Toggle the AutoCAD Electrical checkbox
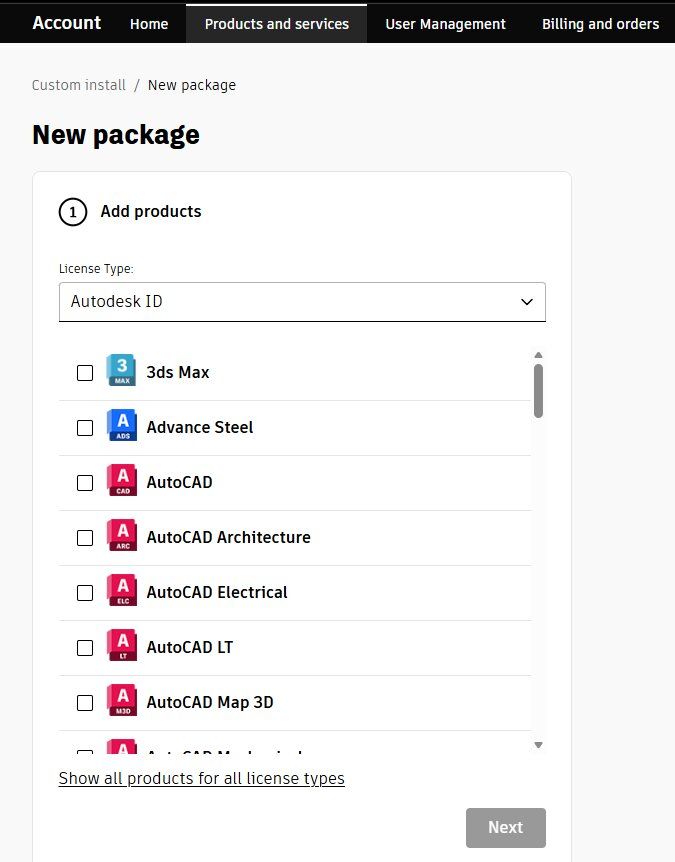This screenshot has width=675, height=862. click(x=85, y=593)
